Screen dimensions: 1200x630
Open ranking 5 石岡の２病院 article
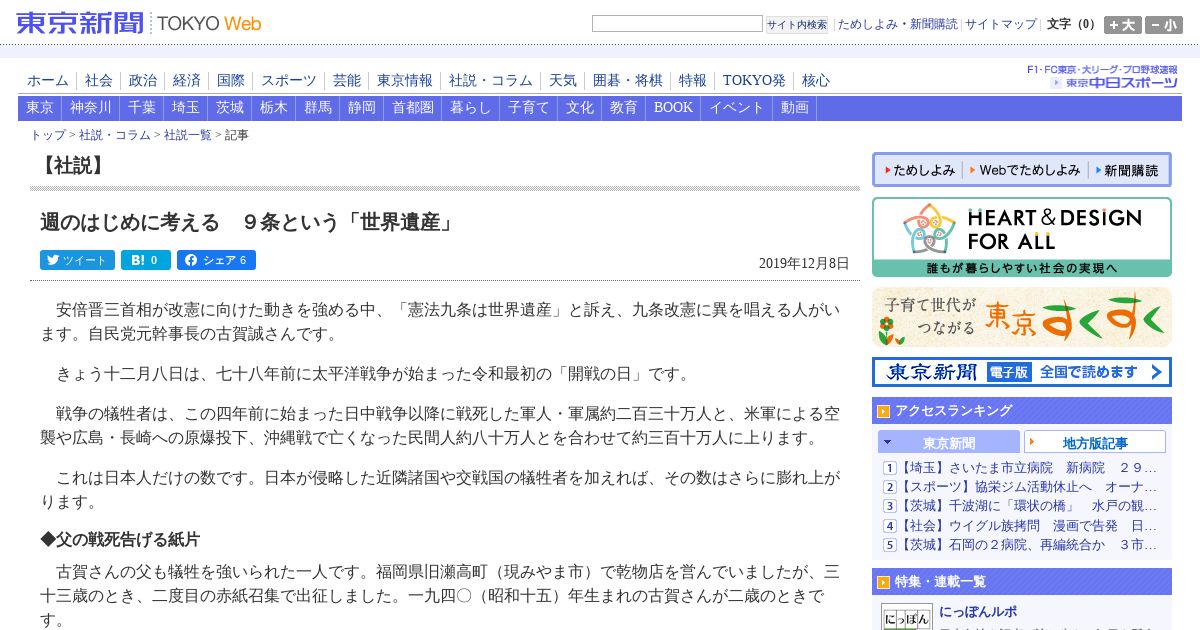pos(1029,545)
